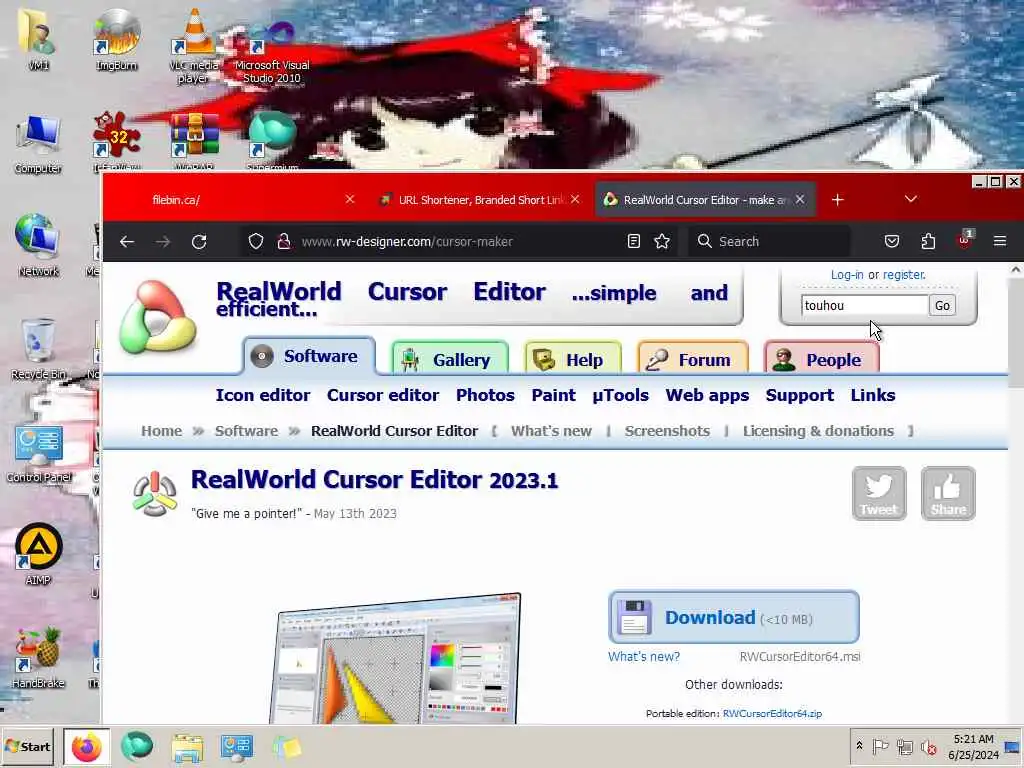Open a new tab with plus button

point(838,200)
